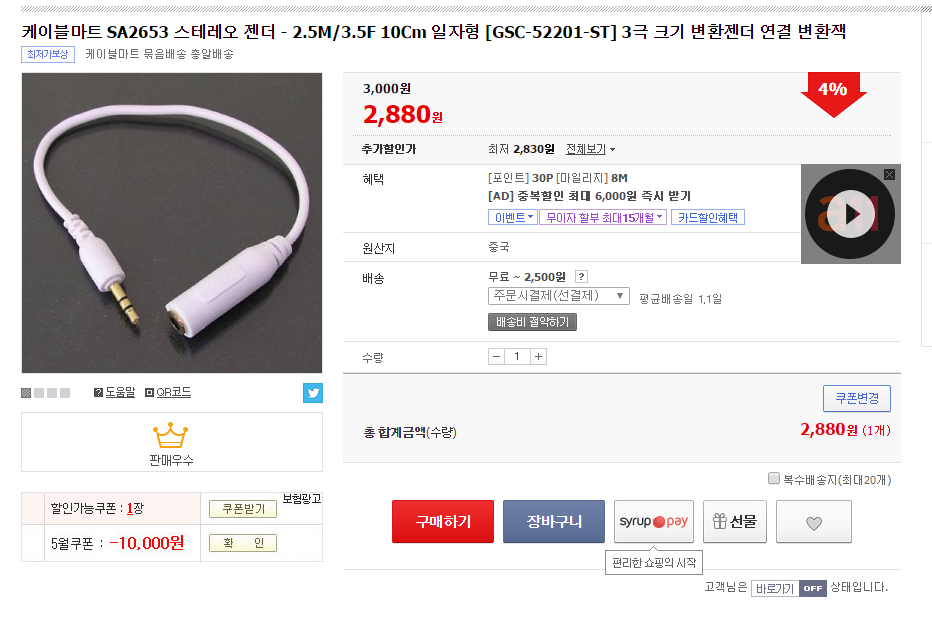Increase quantity with plus button

point(538,357)
